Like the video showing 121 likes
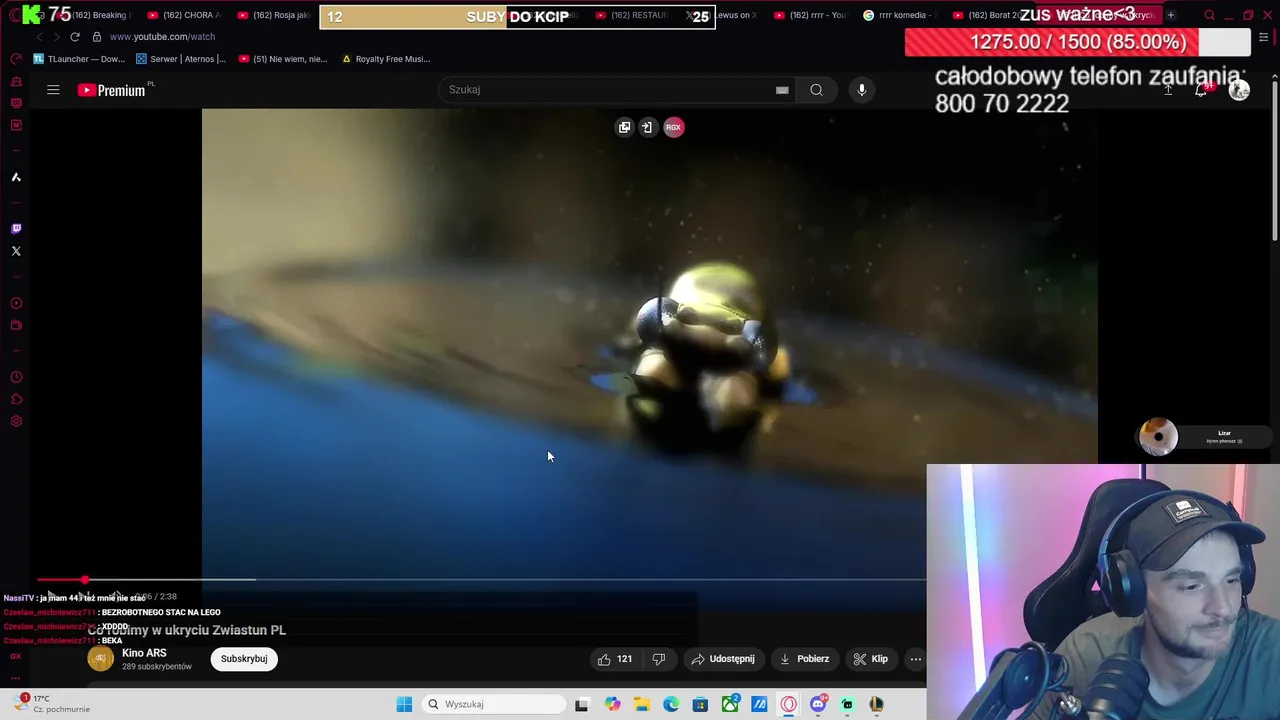1280x720 pixels. (614, 659)
